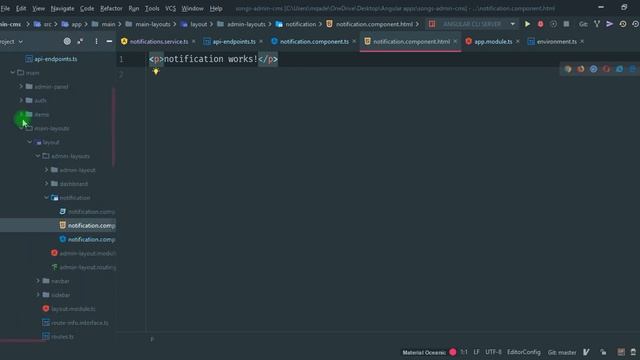Collapse the admin-layouts folder arrow
Viewport: 640px width, 360px height.
pyautogui.click(x=38, y=156)
